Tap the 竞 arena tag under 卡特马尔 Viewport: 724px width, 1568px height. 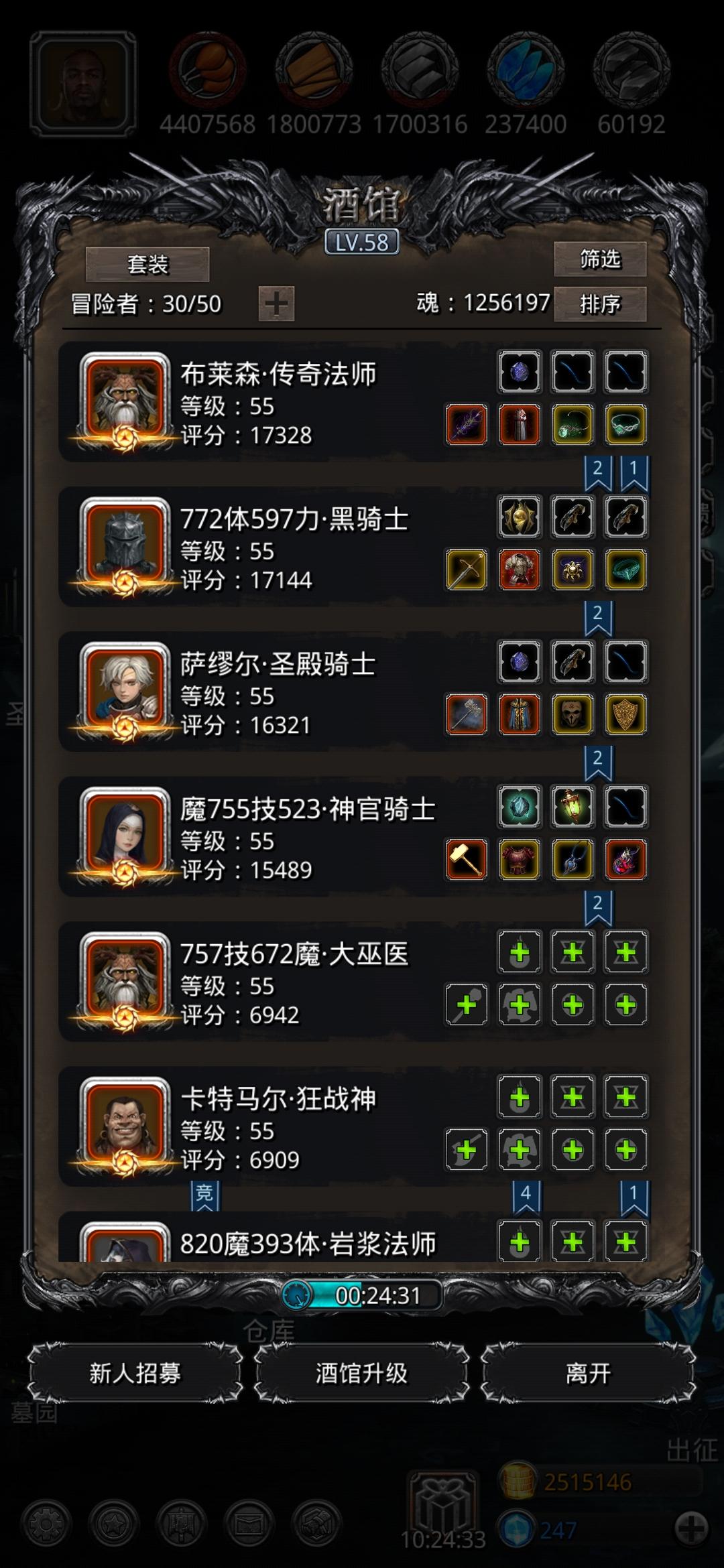pos(204,1196)
